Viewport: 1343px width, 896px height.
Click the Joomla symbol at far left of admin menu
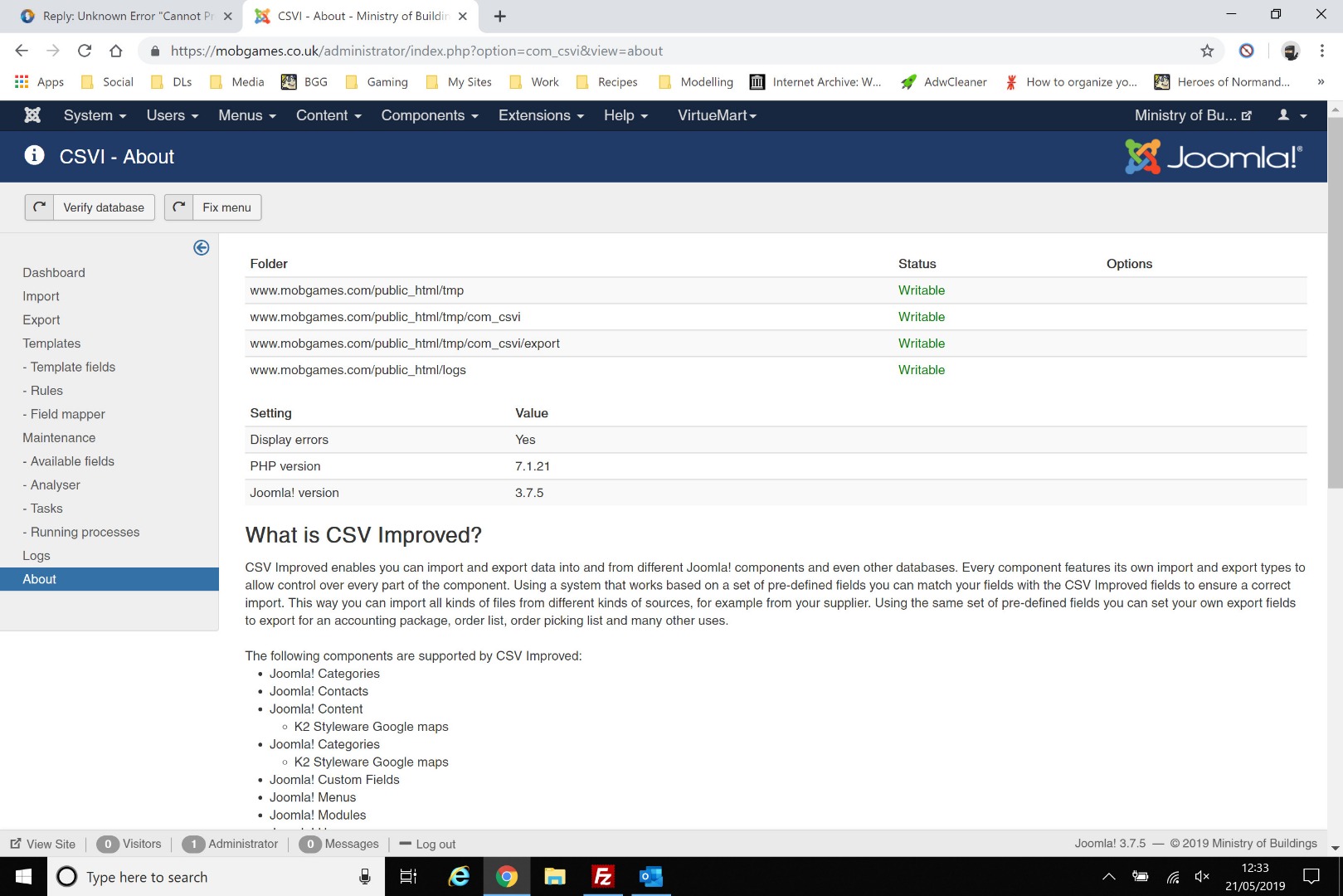[x=32, y=115]
